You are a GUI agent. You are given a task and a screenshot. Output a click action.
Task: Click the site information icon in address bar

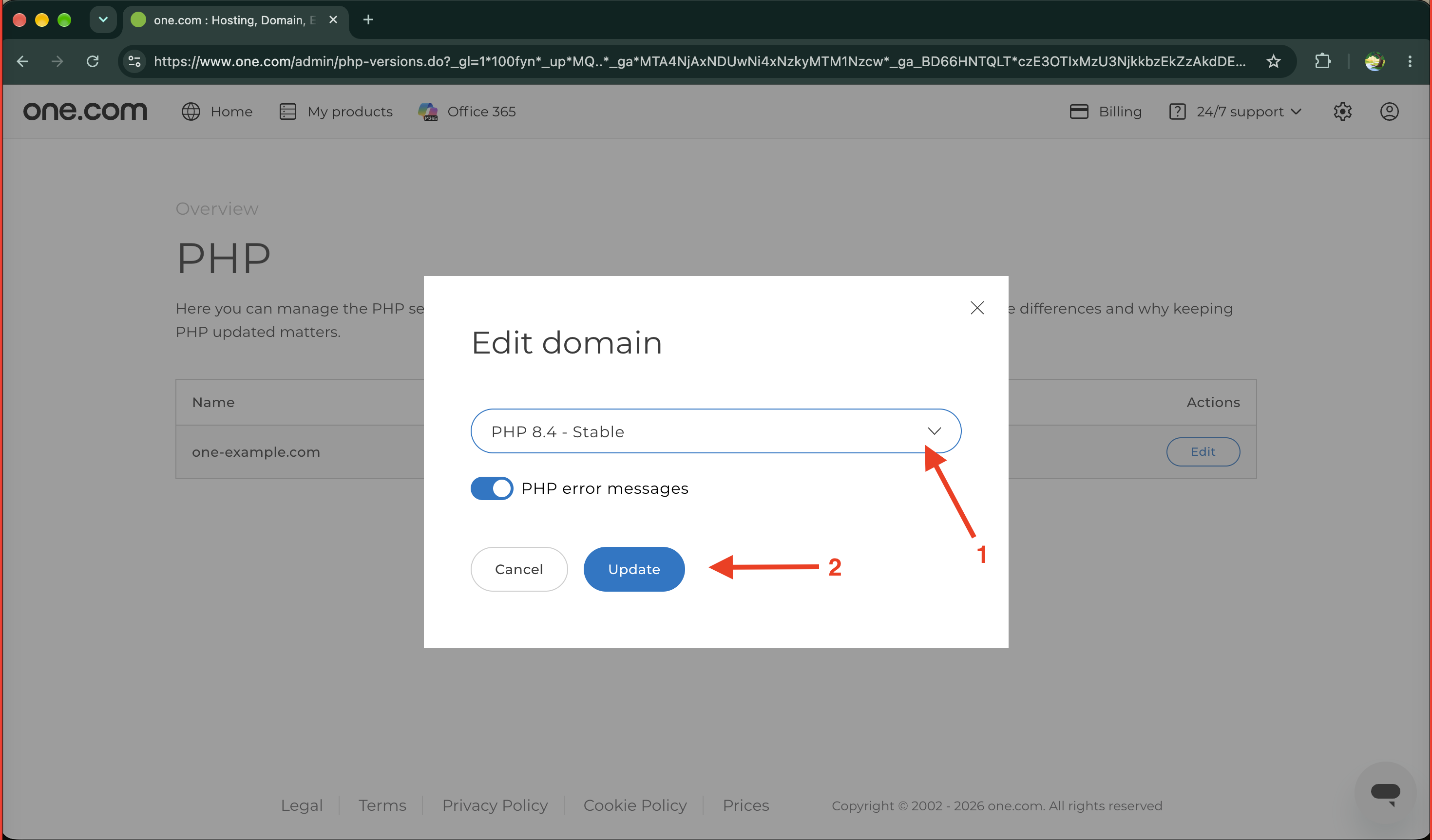(x=134, y=61)
